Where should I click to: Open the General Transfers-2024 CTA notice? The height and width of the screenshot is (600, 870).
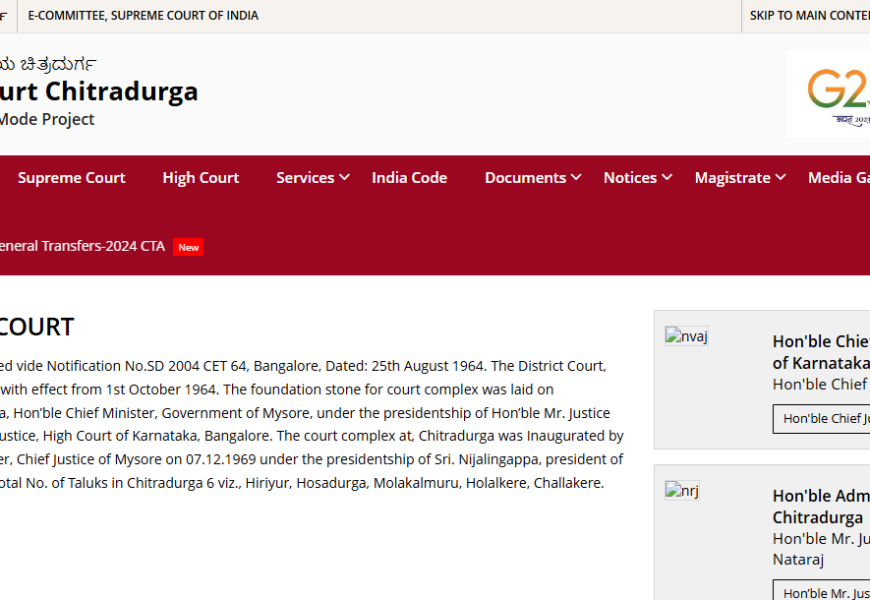[x=82, y=246]
